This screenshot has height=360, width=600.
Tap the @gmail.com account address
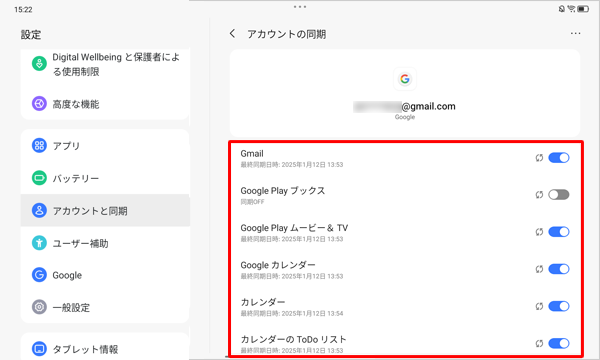pos(404,106)
